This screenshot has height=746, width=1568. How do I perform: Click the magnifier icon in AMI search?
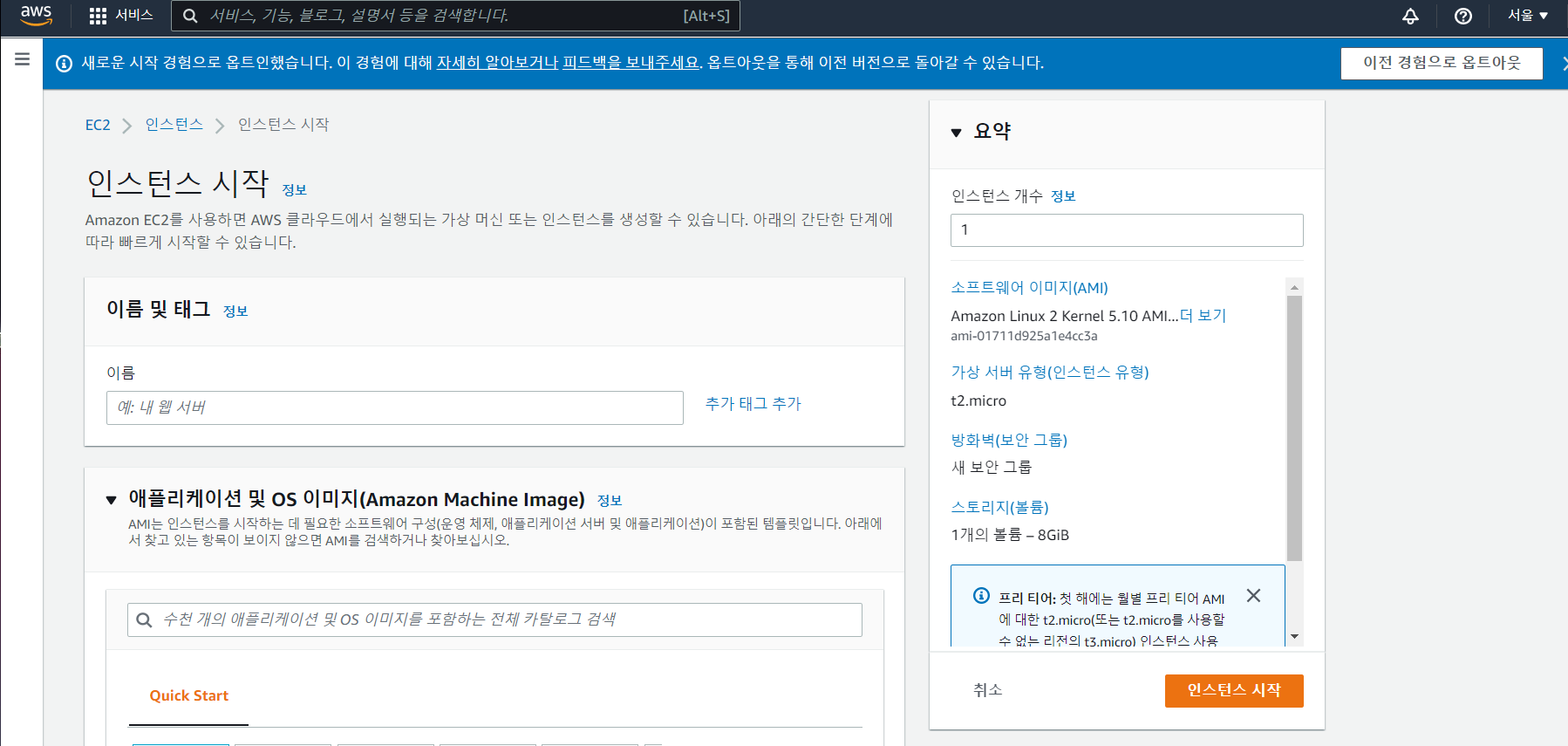(145, 619)
